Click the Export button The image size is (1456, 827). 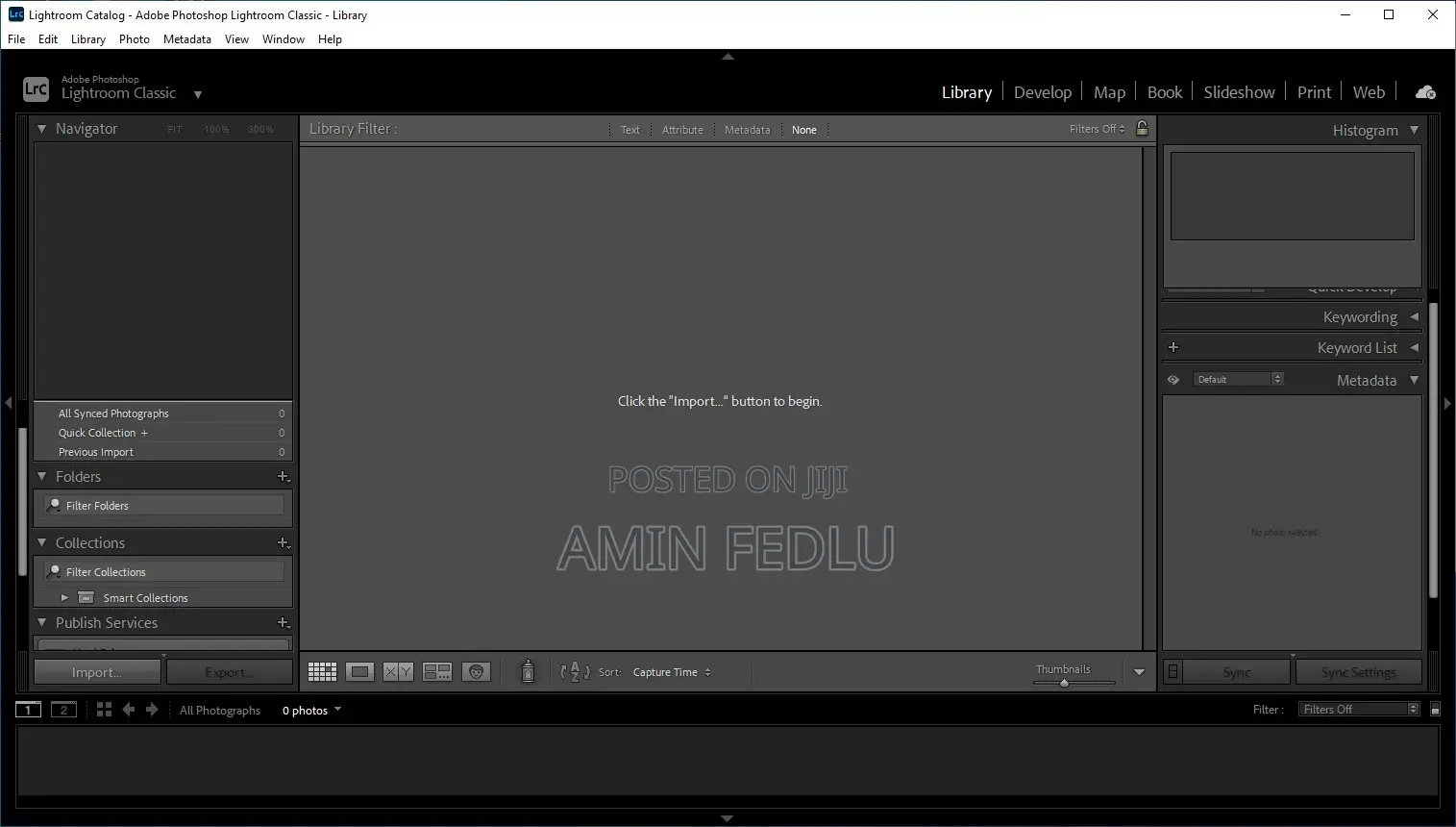pyautogui.click(x=230, y=671)
